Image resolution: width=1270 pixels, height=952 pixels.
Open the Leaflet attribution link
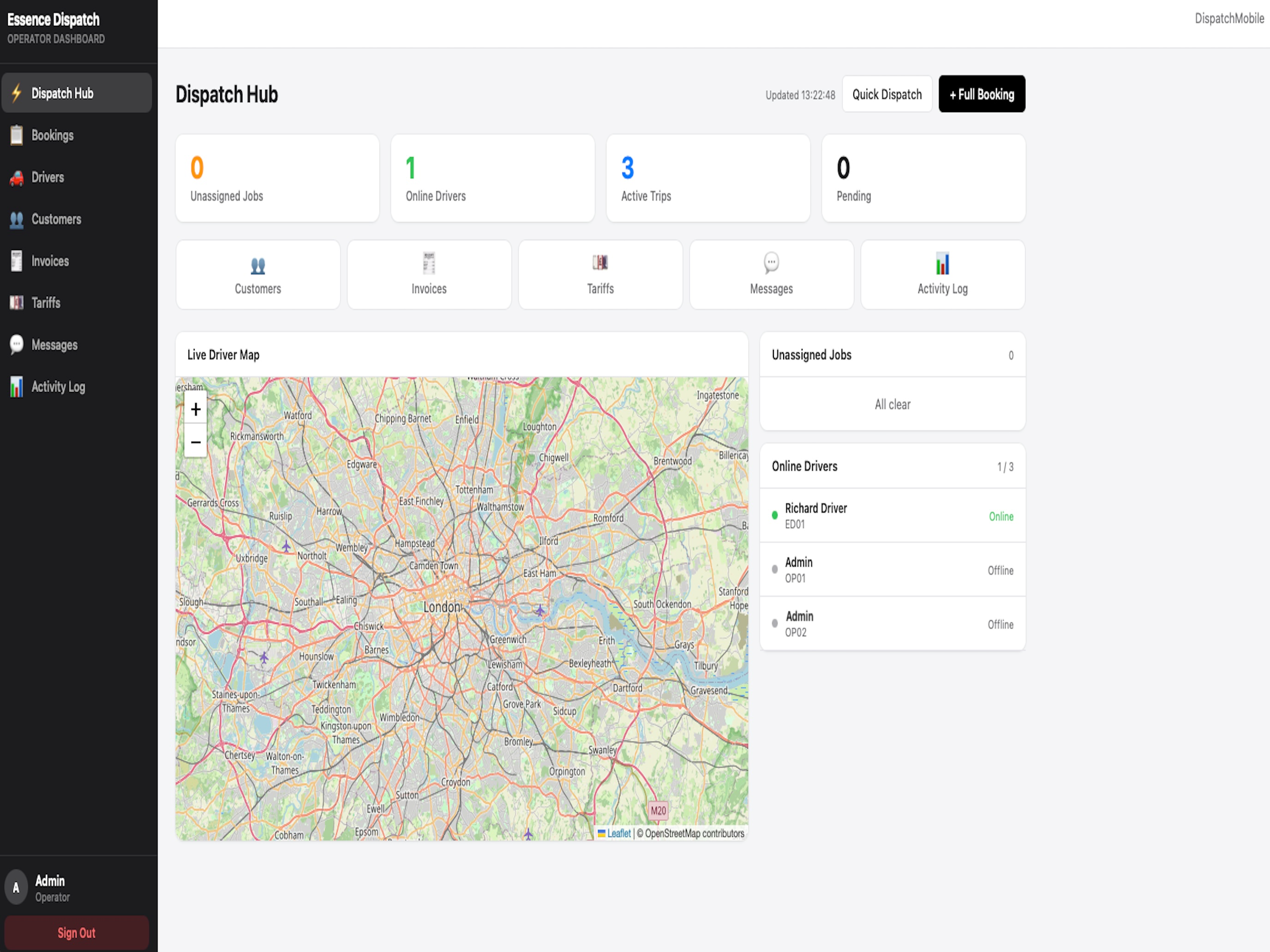point(618,833)
